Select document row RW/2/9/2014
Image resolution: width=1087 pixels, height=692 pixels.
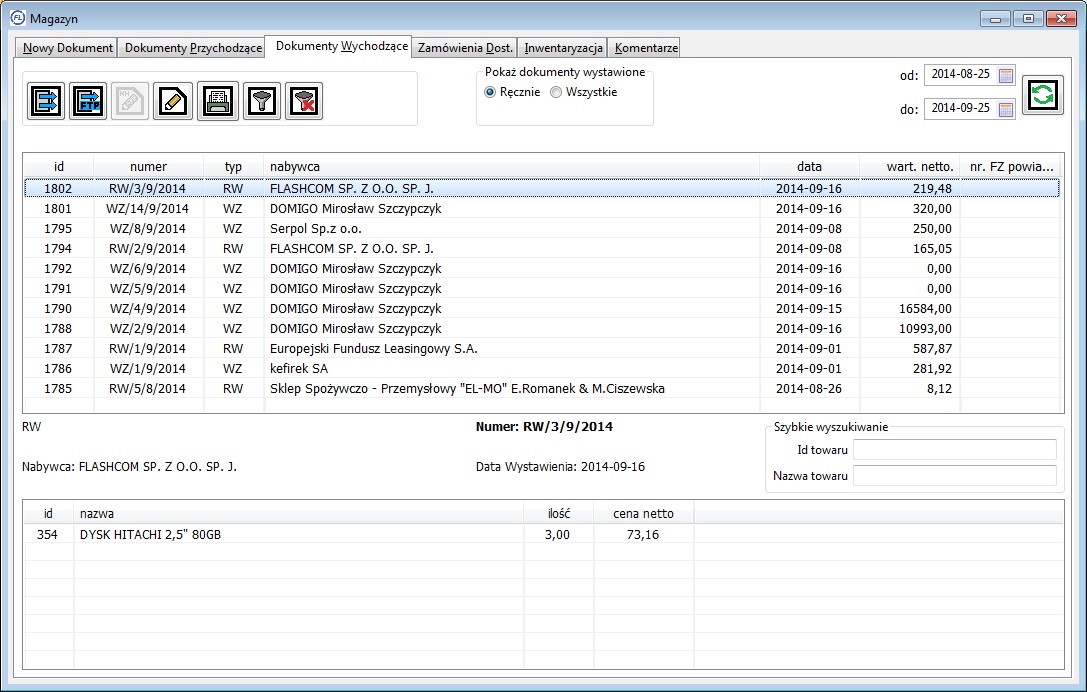click(541, 249)
